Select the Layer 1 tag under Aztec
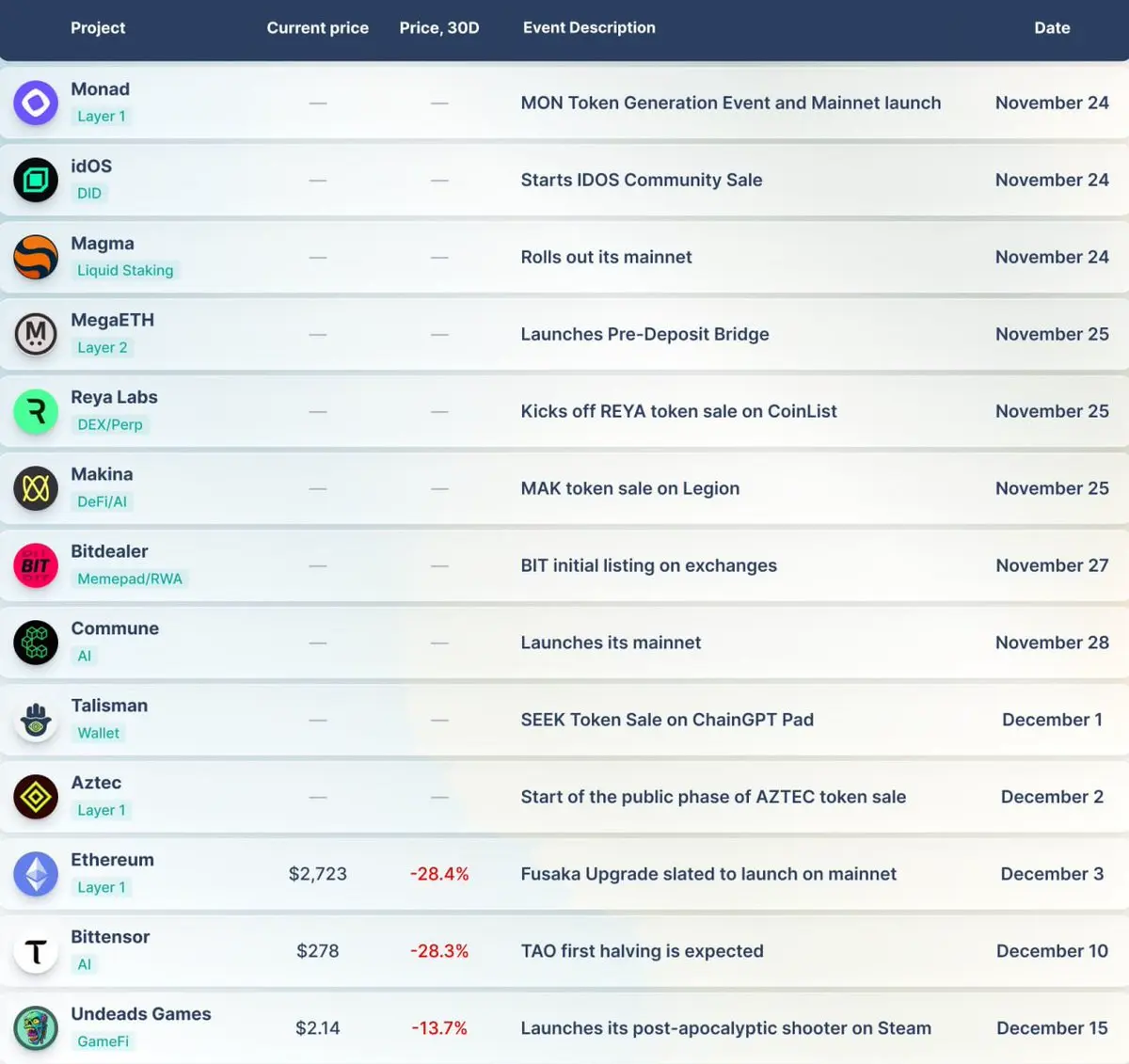The height and width of the screenshot is (1064, 1129). coord(102,811)
